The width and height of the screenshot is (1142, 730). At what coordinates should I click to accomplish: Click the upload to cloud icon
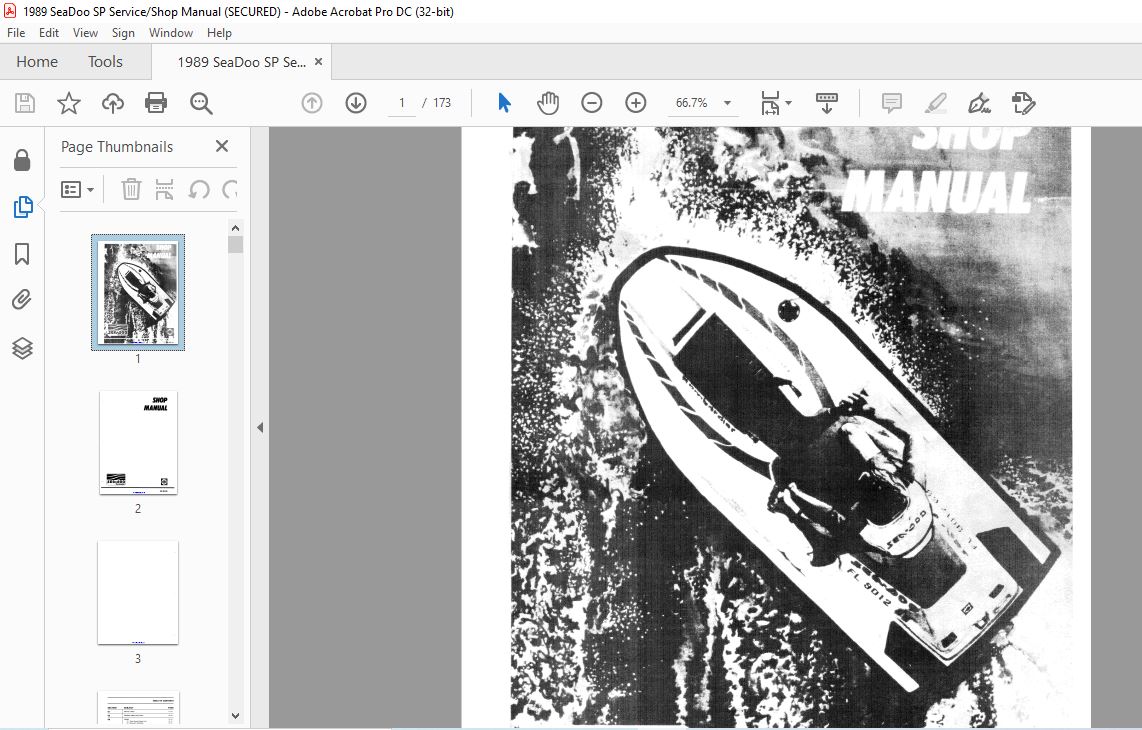pos(112,103)
